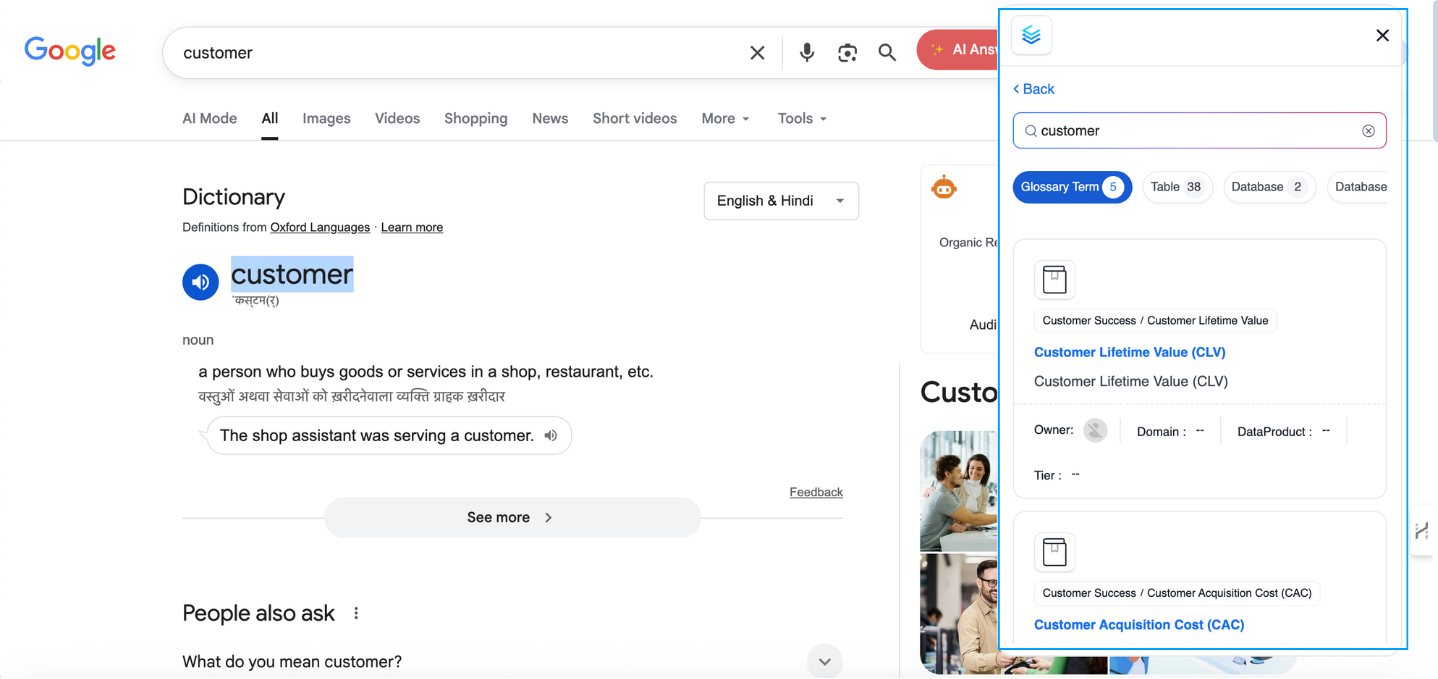Click See more dictionary definitions
The height and width of the screenshot is (679, 1438).
[x=511, y=517]
